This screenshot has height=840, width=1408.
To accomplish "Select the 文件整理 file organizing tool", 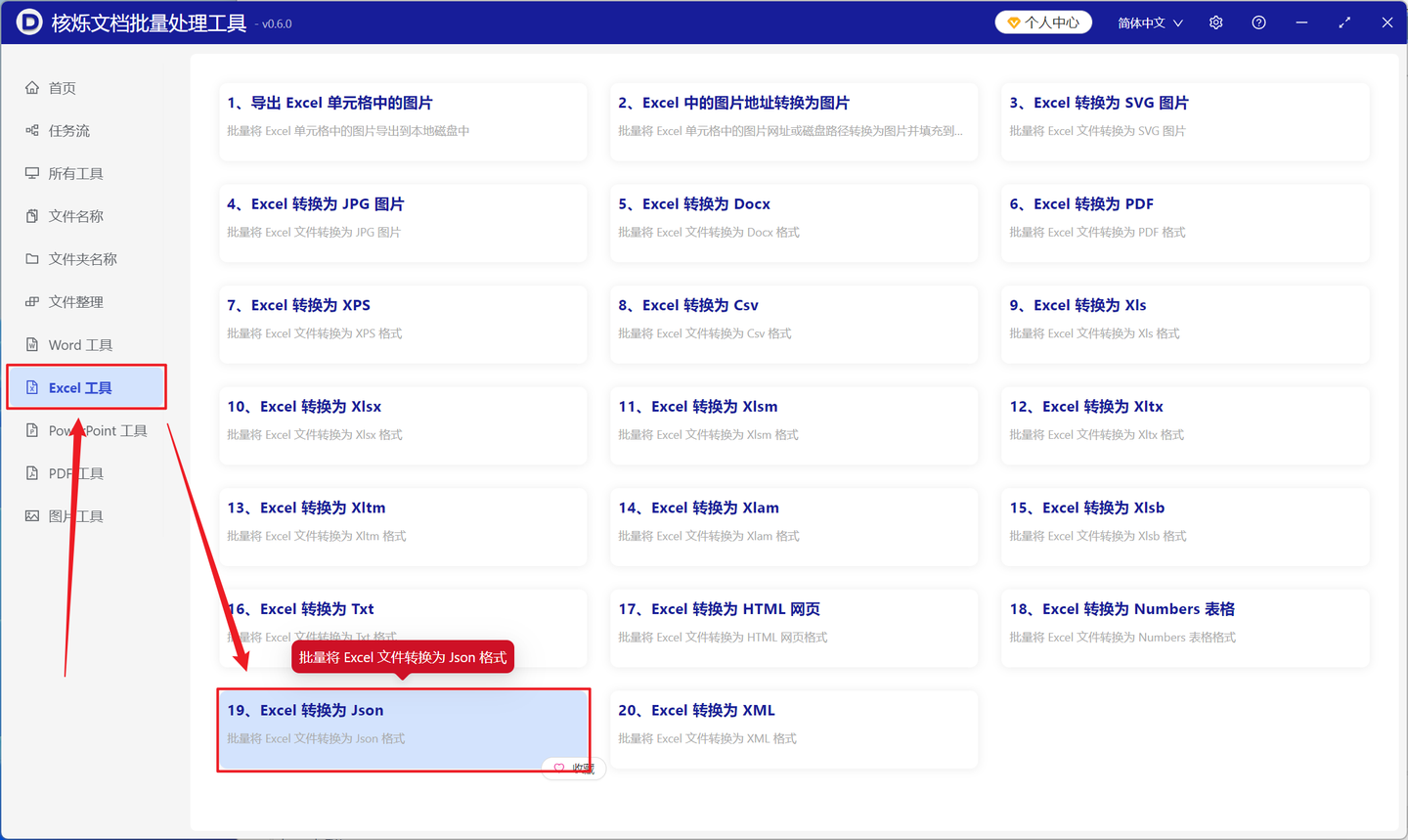I will tap(80, 301).
